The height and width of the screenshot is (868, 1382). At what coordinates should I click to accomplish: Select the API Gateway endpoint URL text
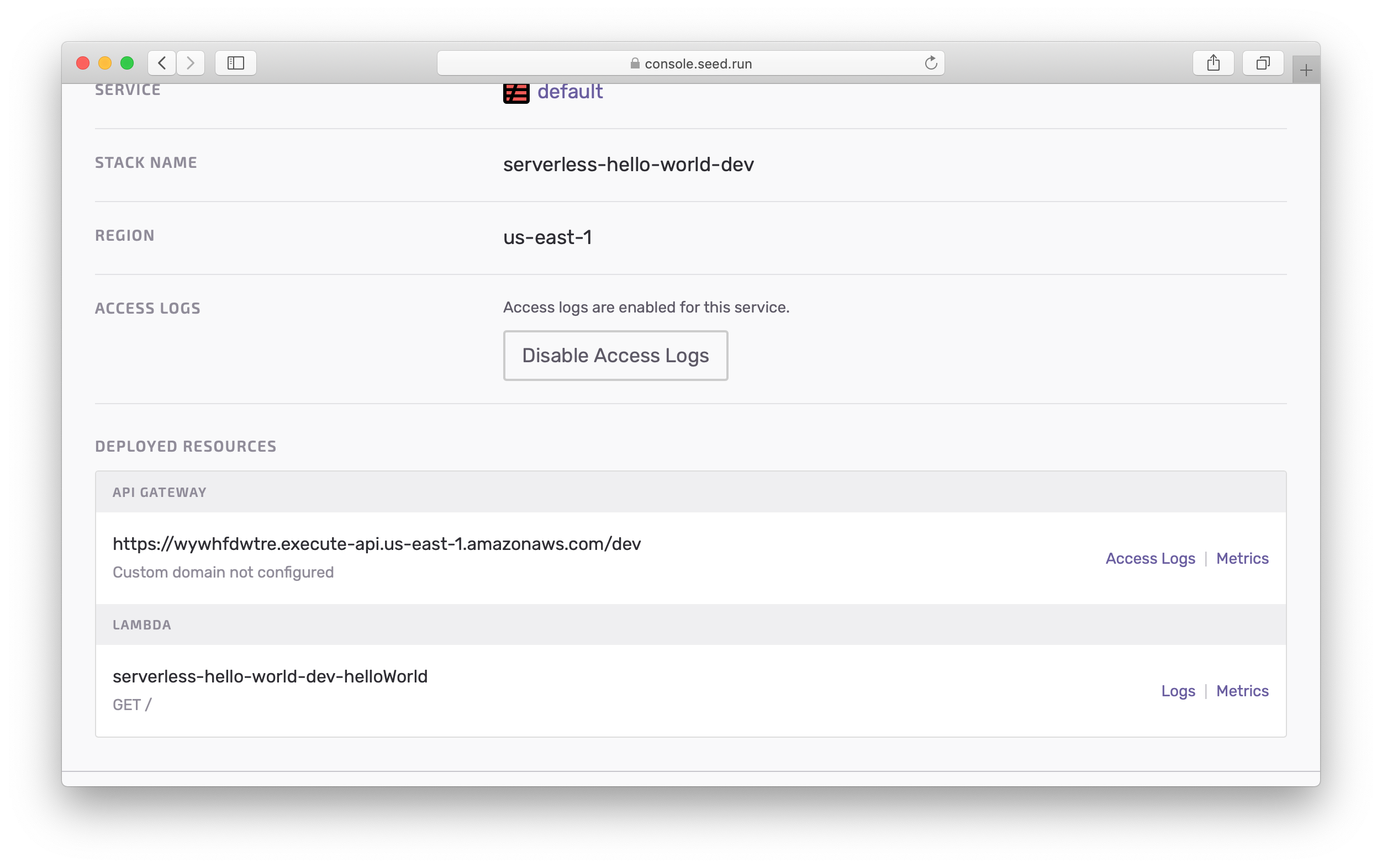[x=377, y=544]
